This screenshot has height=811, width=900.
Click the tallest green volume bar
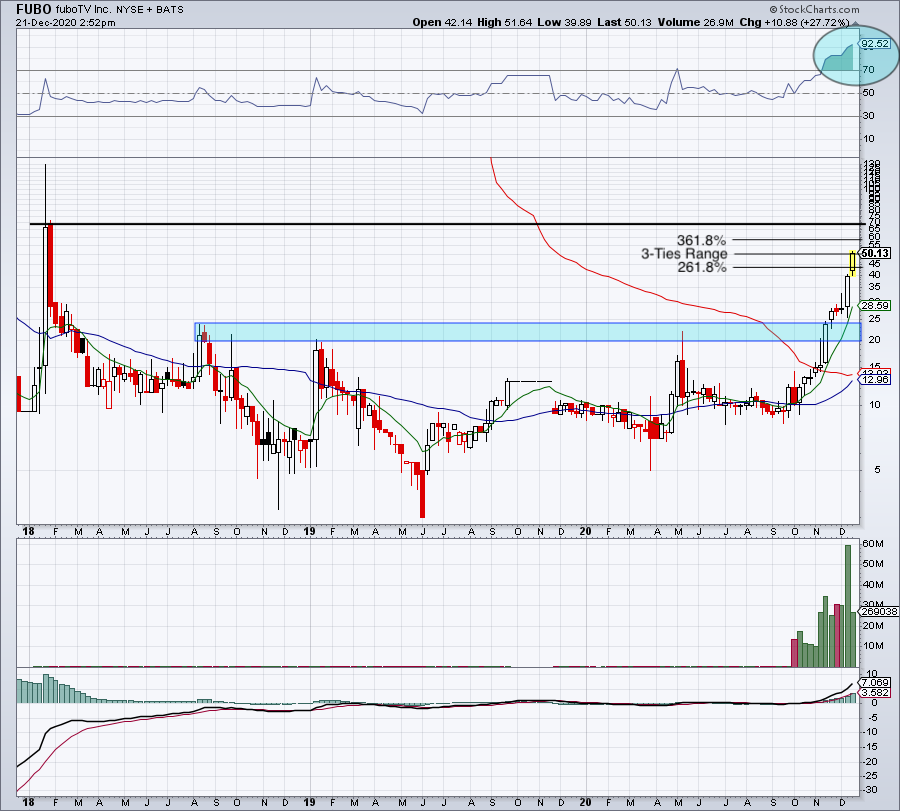(849, 606)
